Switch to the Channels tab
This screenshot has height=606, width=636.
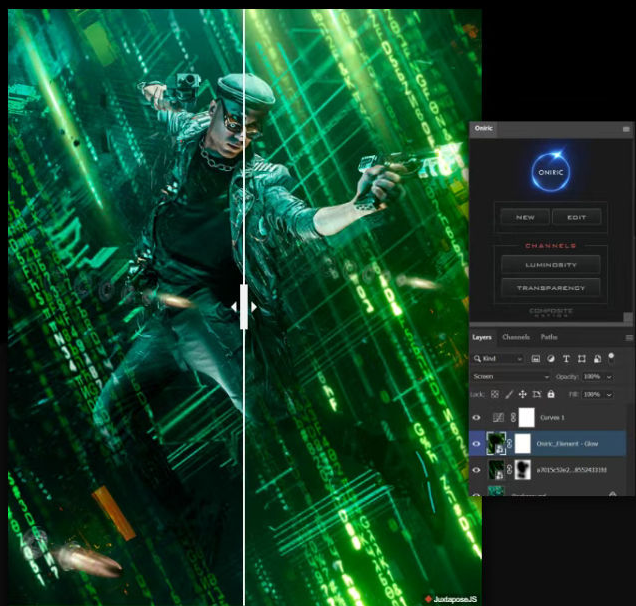coord(516,337)
